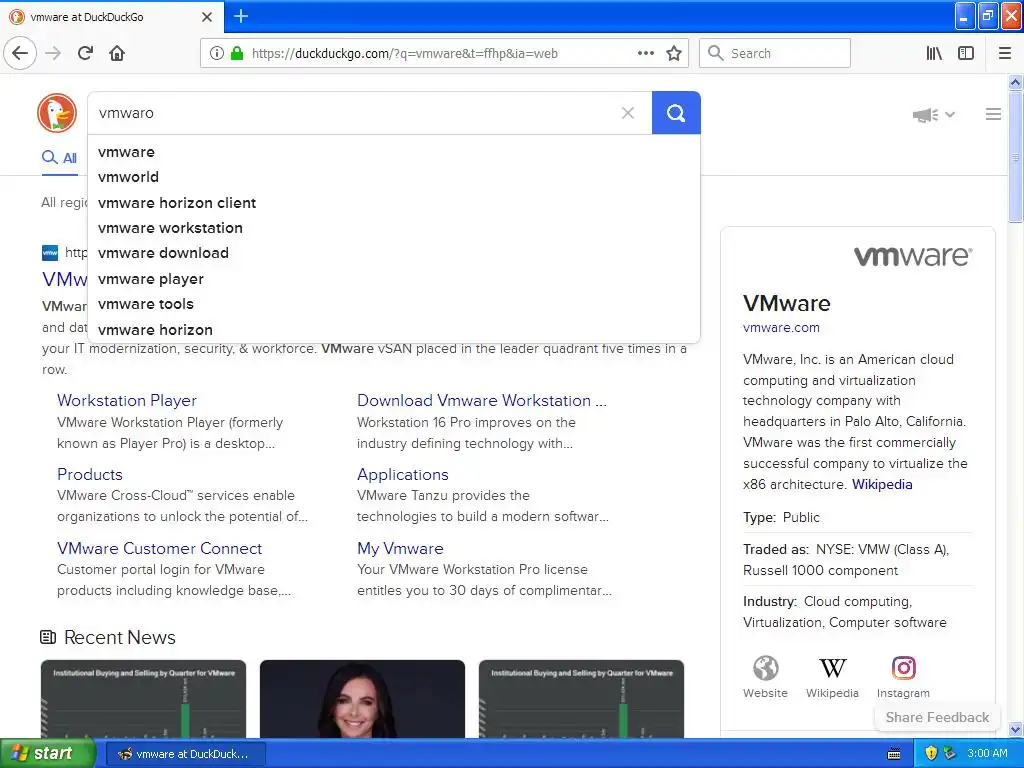Open VMware Wikipedia profile icon
This screenshot has height=768, width=1024.
coord(832,668)
